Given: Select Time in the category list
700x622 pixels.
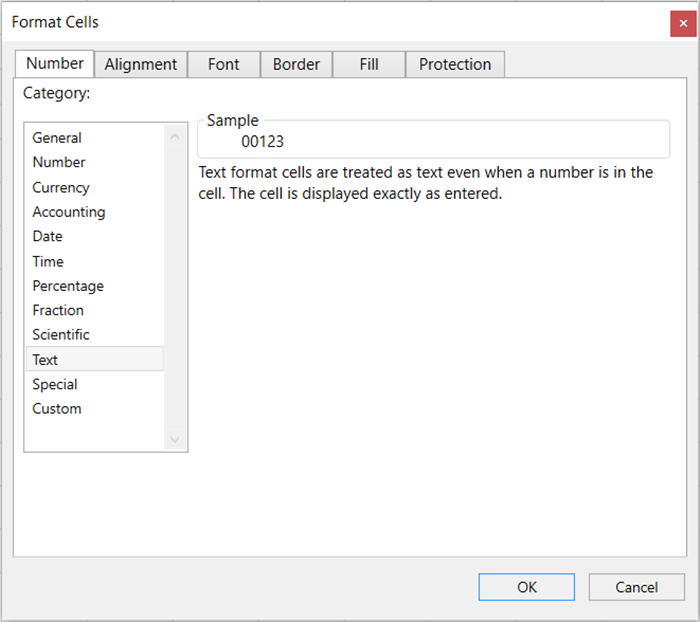Looking at the screenshot, I should (48, 261).
